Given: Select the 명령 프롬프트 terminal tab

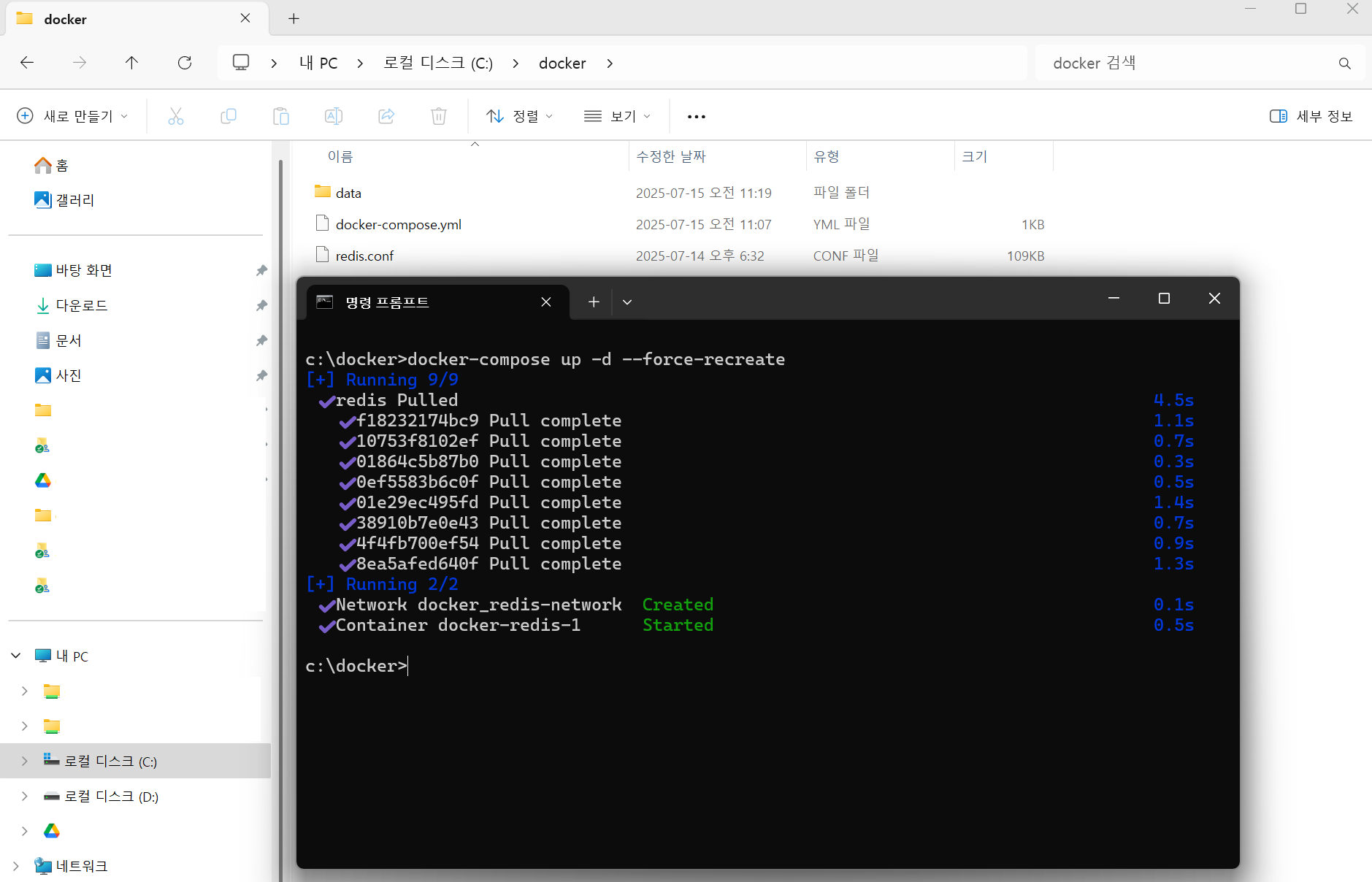Looking at the screenshot, I should tap(438, 302).
